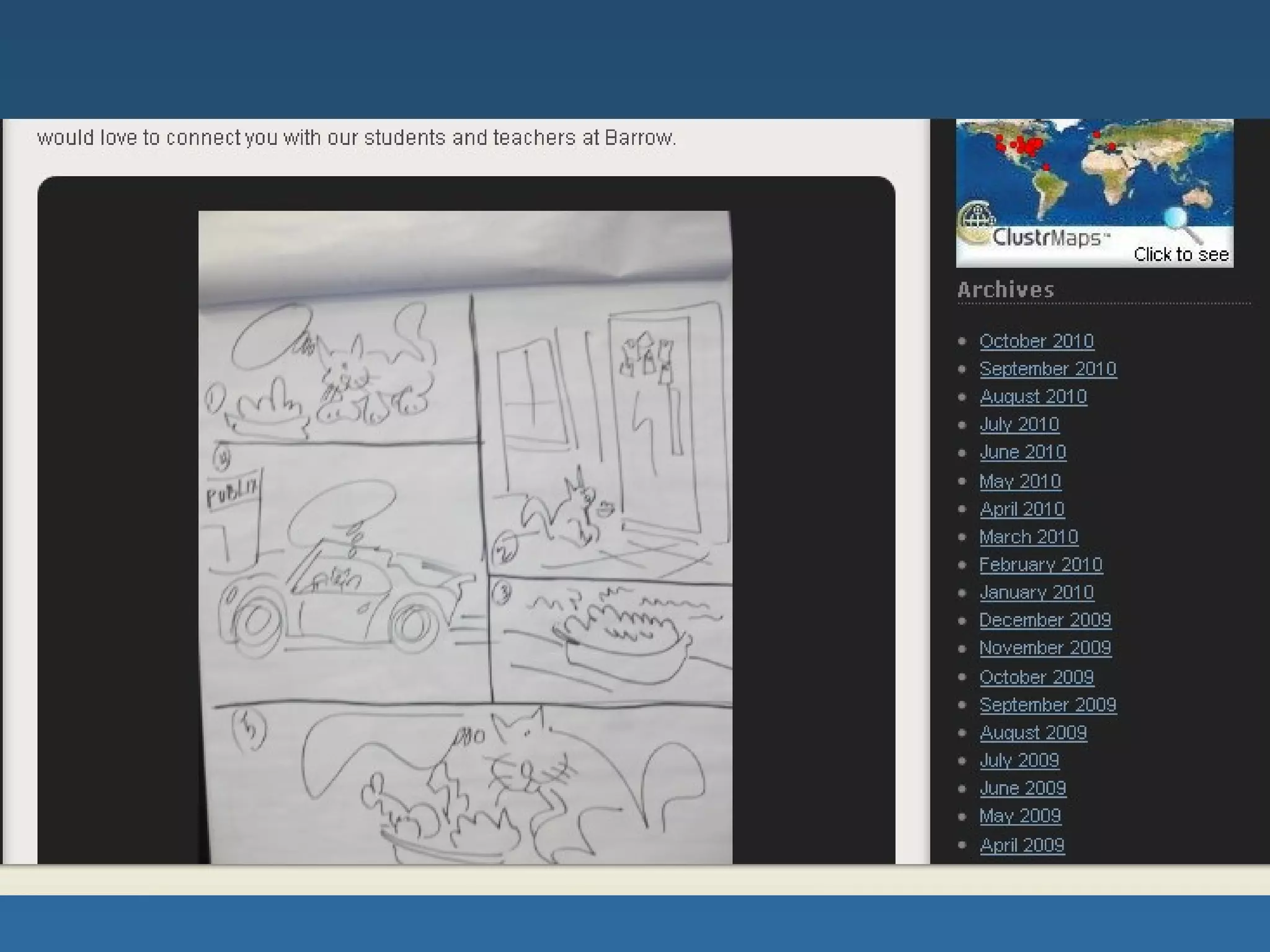Click the July 2010 archive link
Screen dimensions: 1270x952
click(1019, 425)
